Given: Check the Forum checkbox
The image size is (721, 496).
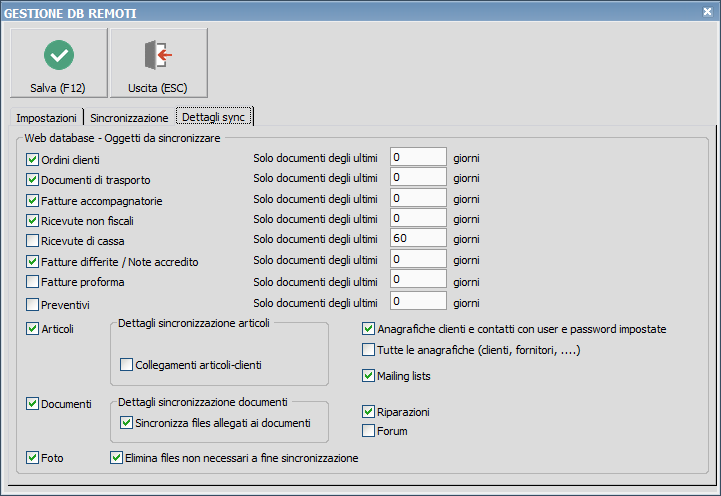Looking at the screenshot, I should pyautogui.click(x=368, y=431).
